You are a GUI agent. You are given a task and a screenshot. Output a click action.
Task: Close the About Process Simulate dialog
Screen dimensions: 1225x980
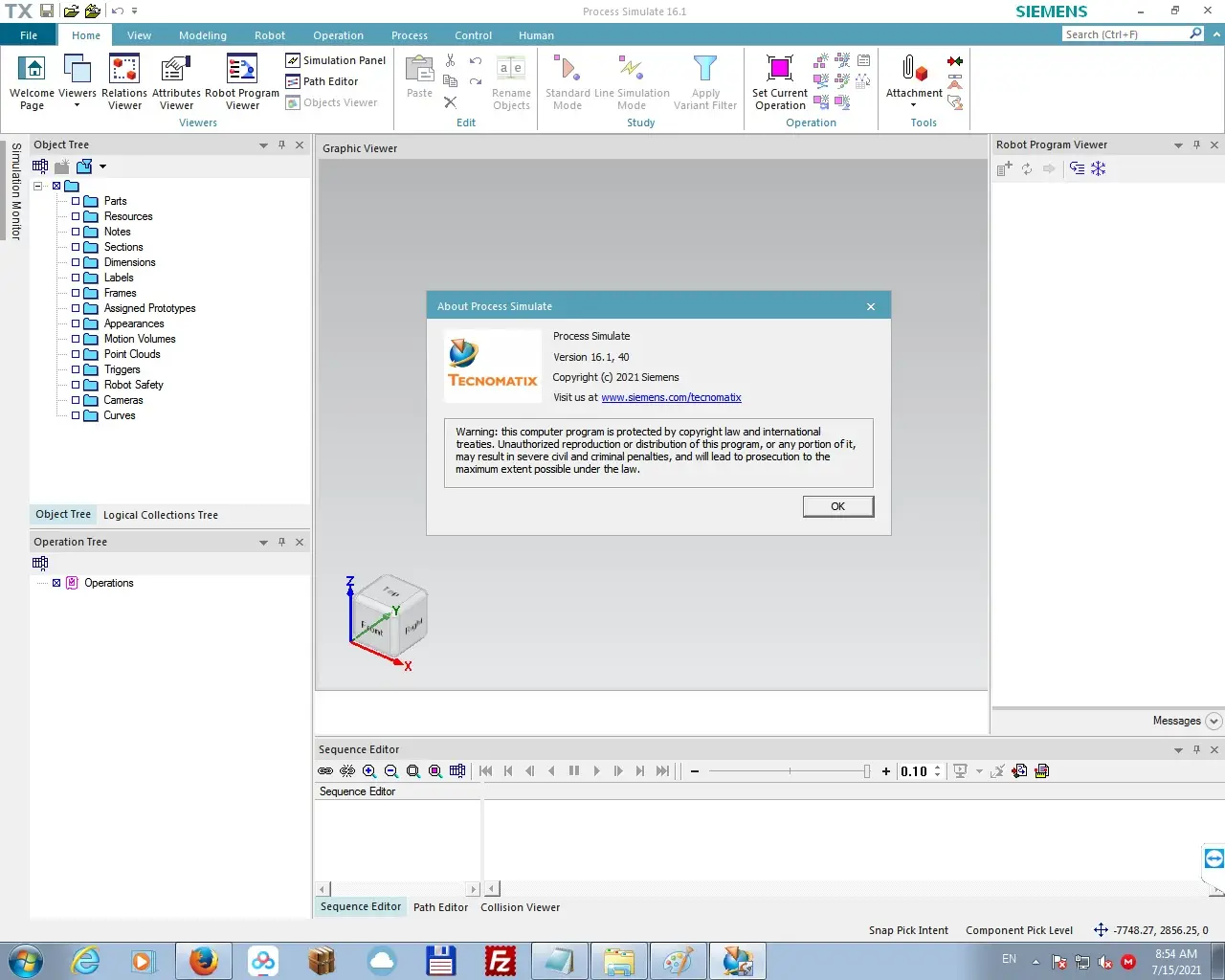pyautogui.click(x=871, y=306)
